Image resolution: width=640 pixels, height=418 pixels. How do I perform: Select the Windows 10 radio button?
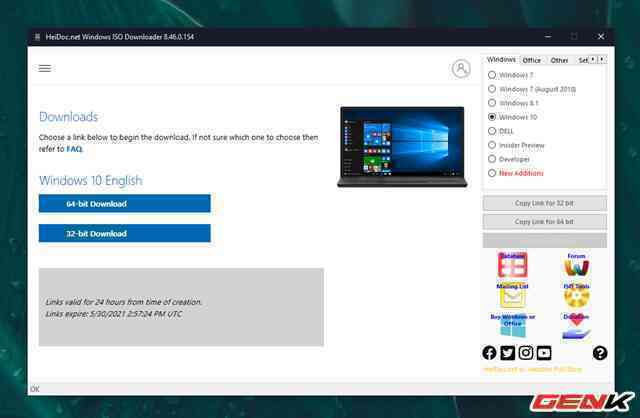pyautogui.click(x=492, y=117)
